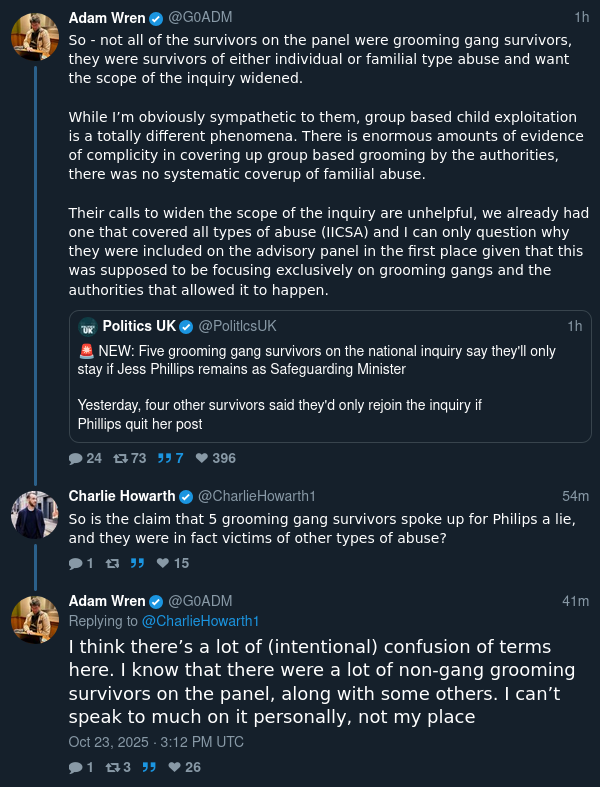The width and height of the screenshot is (600, 787).
Task: View Charlie Howarth's profile avatar
Action: [35, 515]
